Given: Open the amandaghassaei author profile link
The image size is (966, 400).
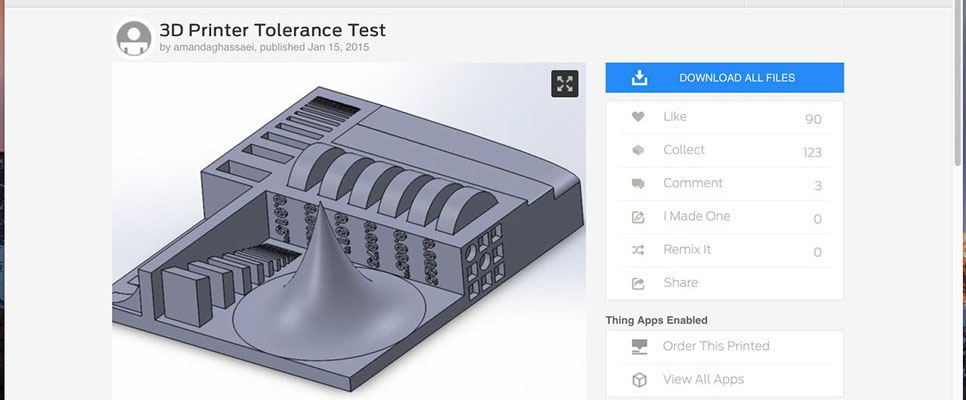Looking at the screenshot, I should pos(214,47).
